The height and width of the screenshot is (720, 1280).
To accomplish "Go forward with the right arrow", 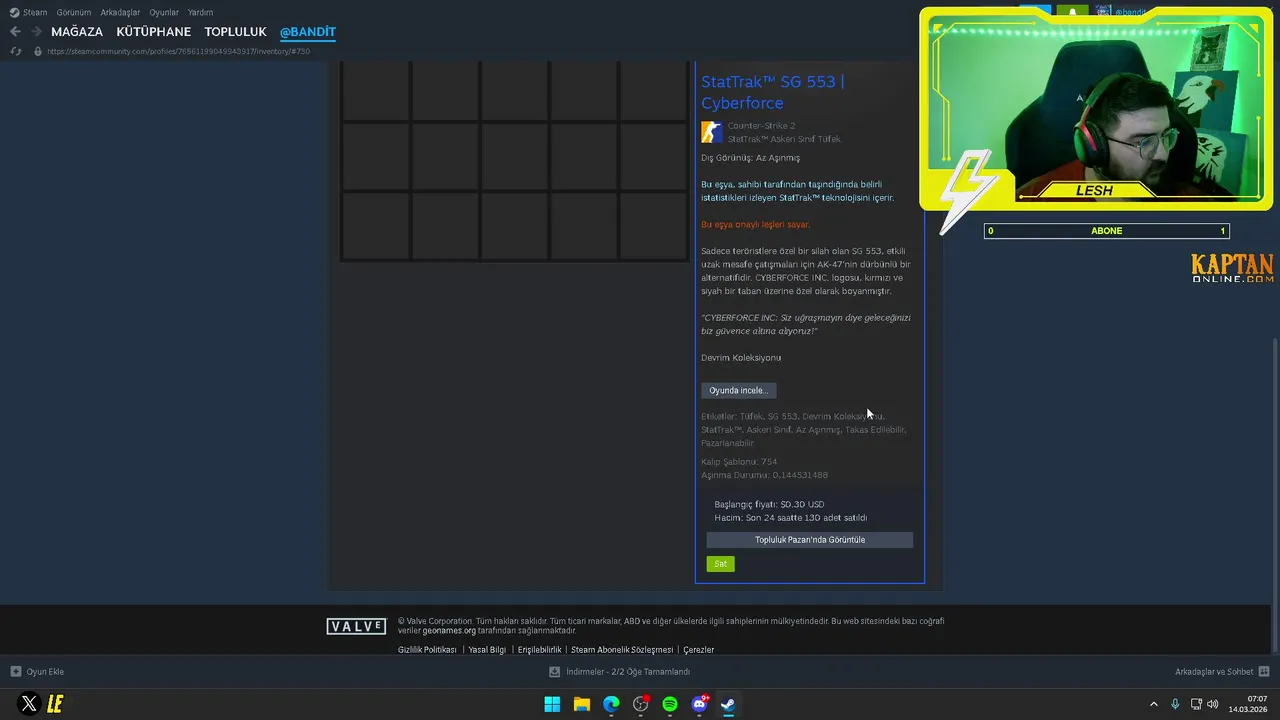I will pyautogui.click(x=37, y=32).
